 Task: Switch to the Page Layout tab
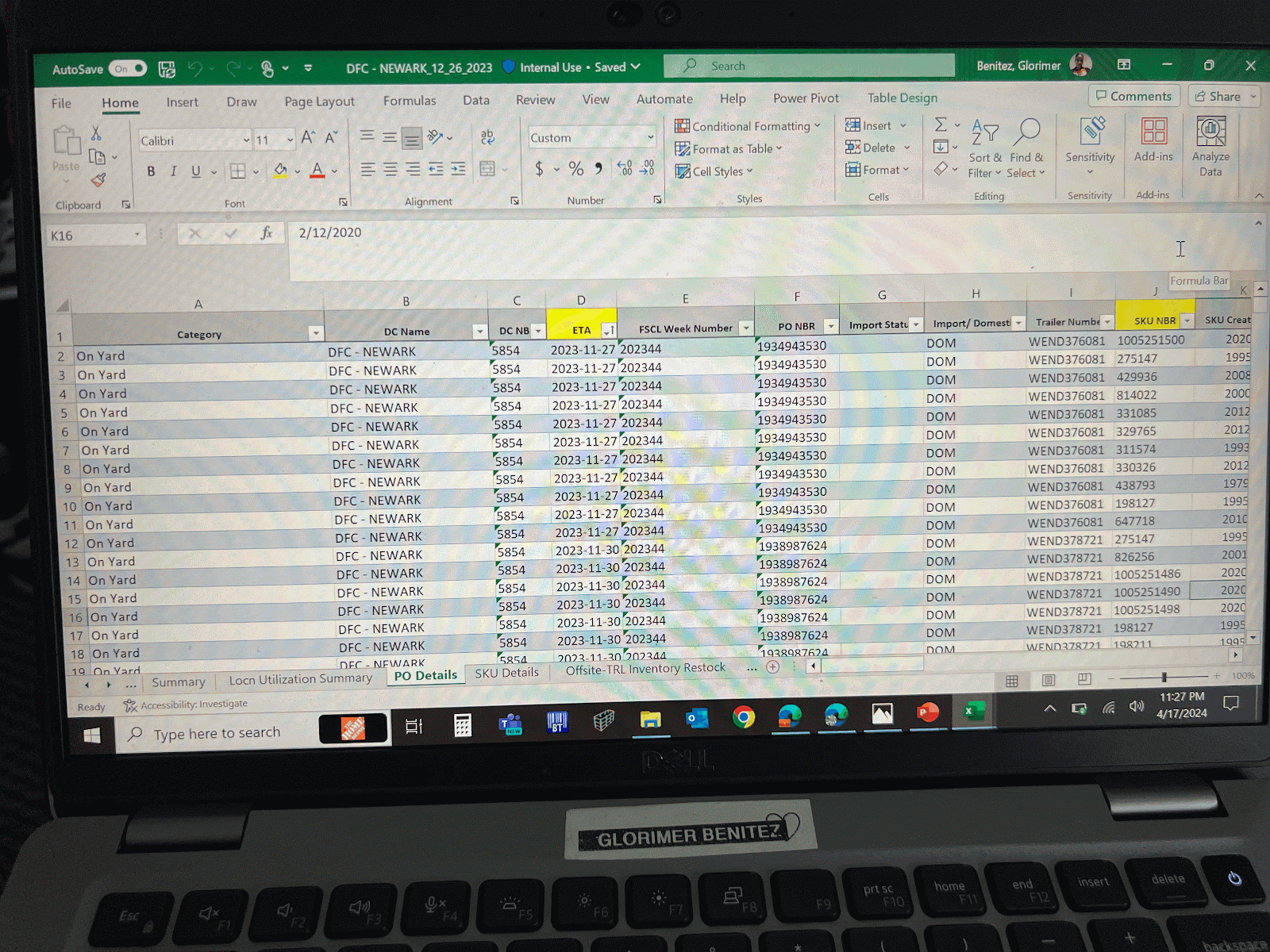tap(319, 102)
